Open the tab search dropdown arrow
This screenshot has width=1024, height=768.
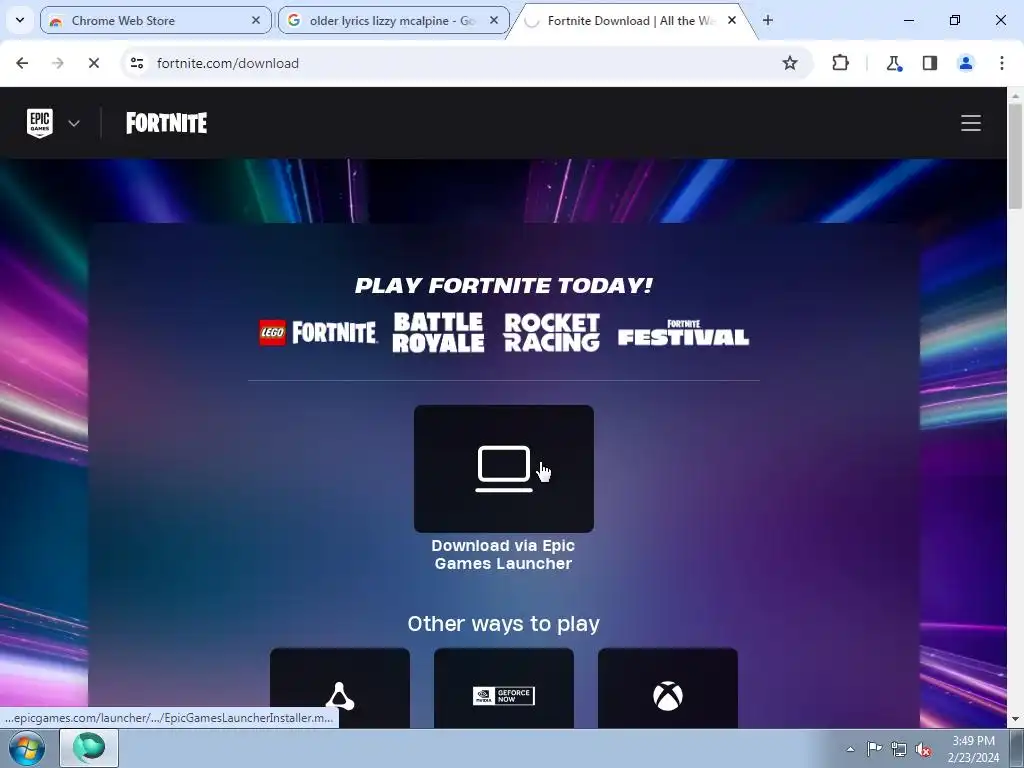[x=20, y=20]
